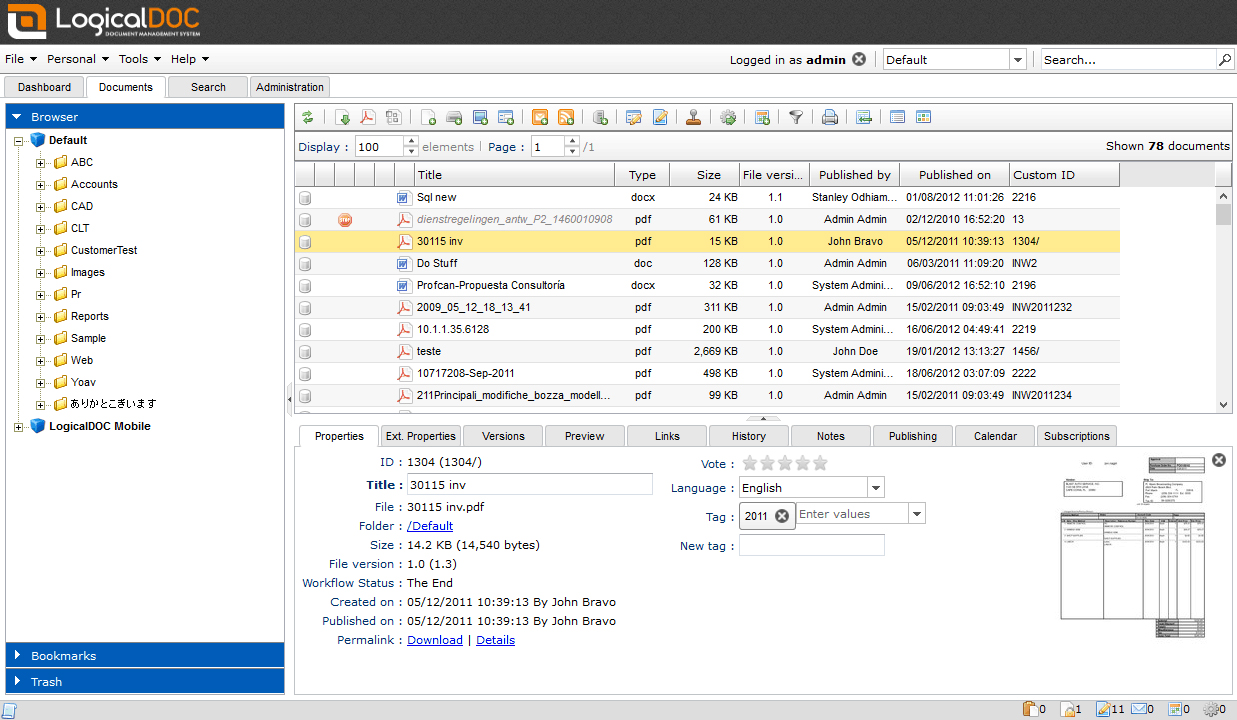Expand the Accounts folder in tree

[41, 185]
